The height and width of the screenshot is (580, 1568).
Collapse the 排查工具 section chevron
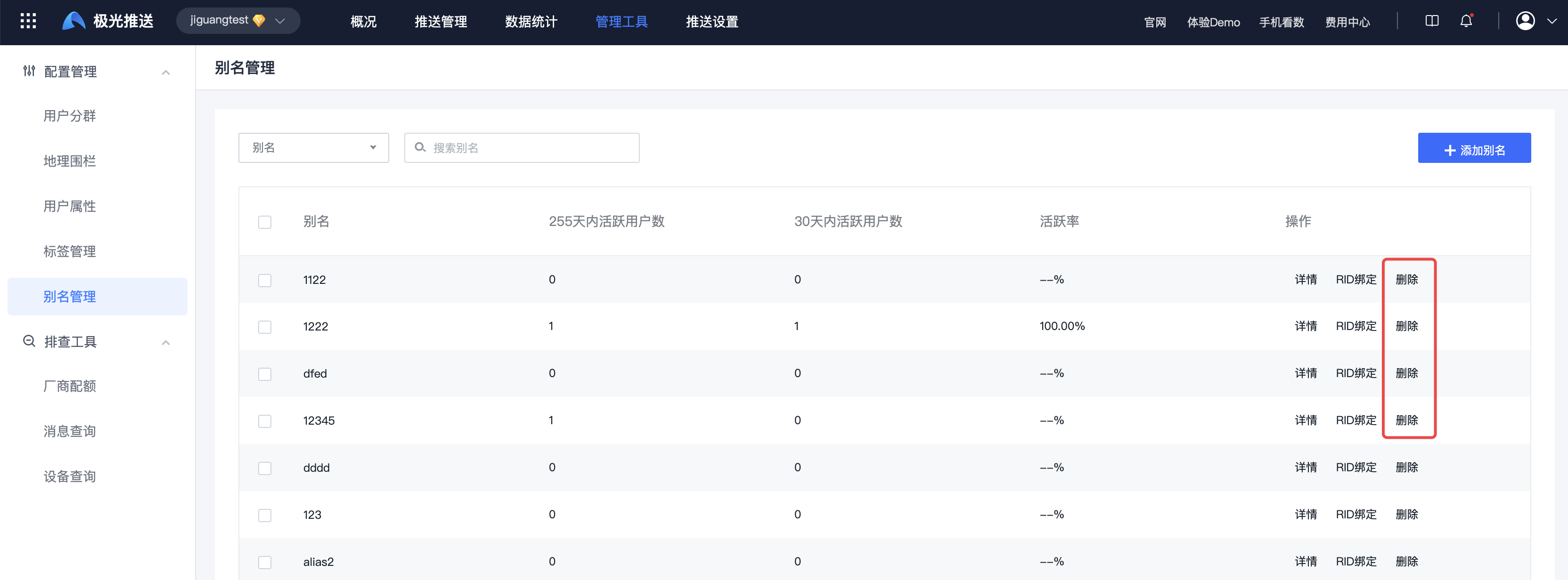pyautogui.click(x=165, y=342)
